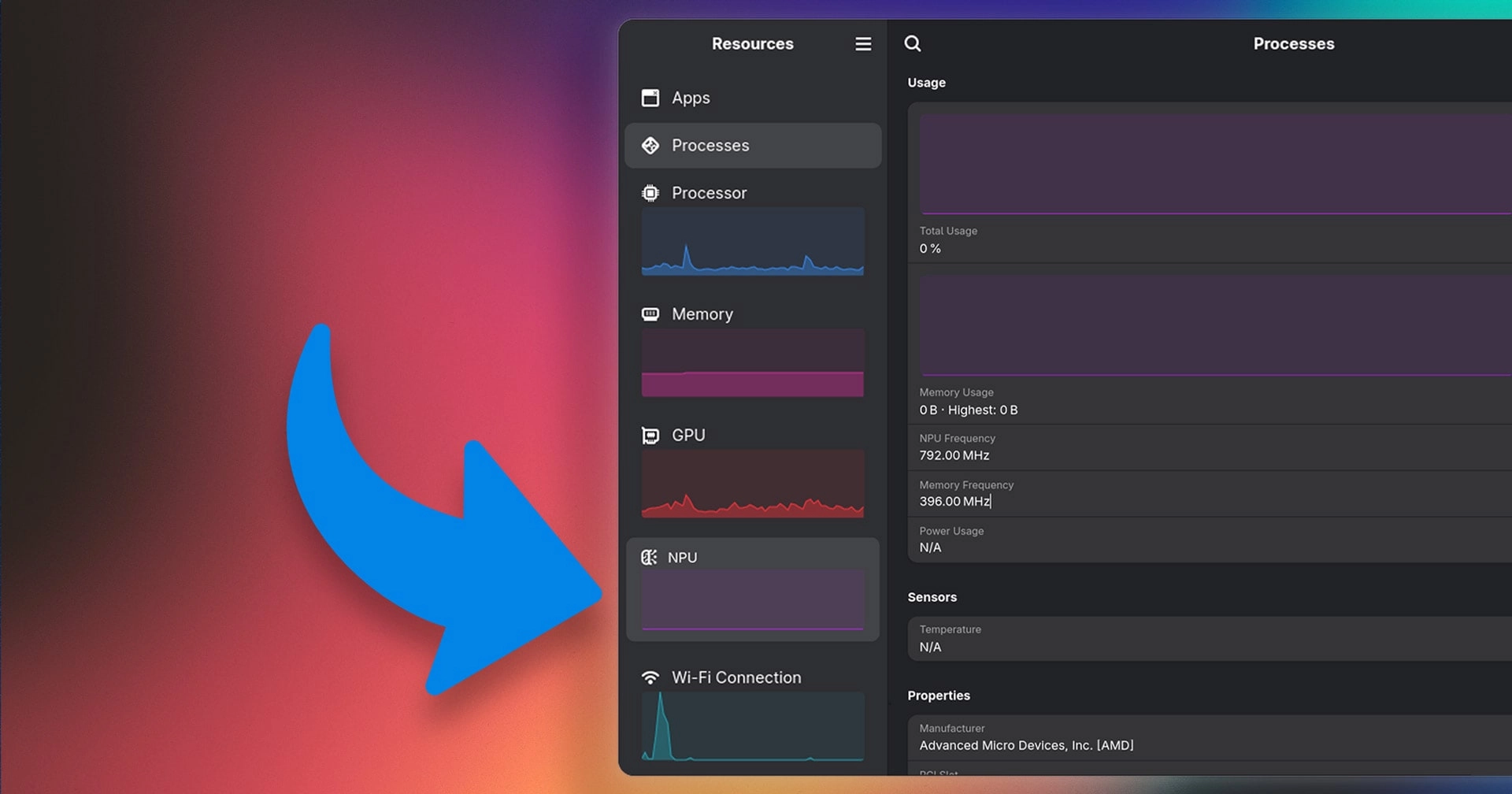Open search using the magnifier icon

913,44
